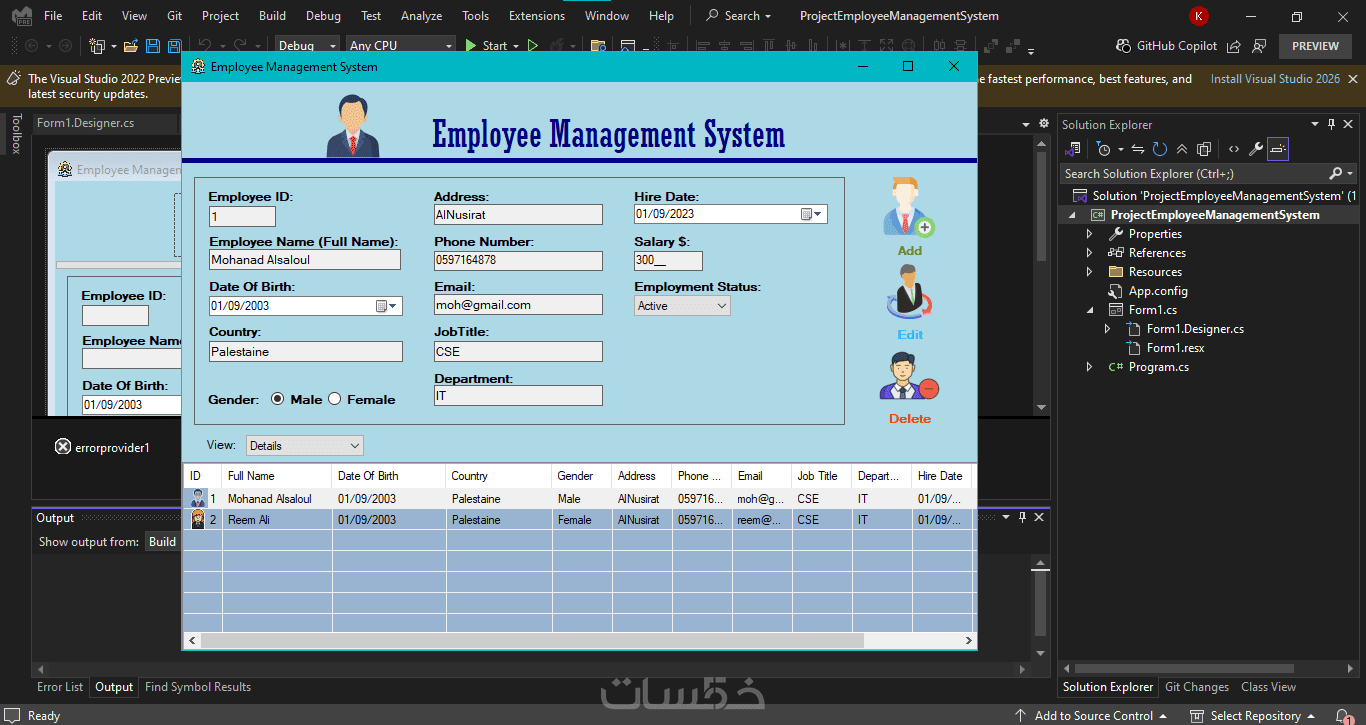This screenshot has width=1366, height=725.
Task: Click the Delete employee icon
Action: (909, 377)
